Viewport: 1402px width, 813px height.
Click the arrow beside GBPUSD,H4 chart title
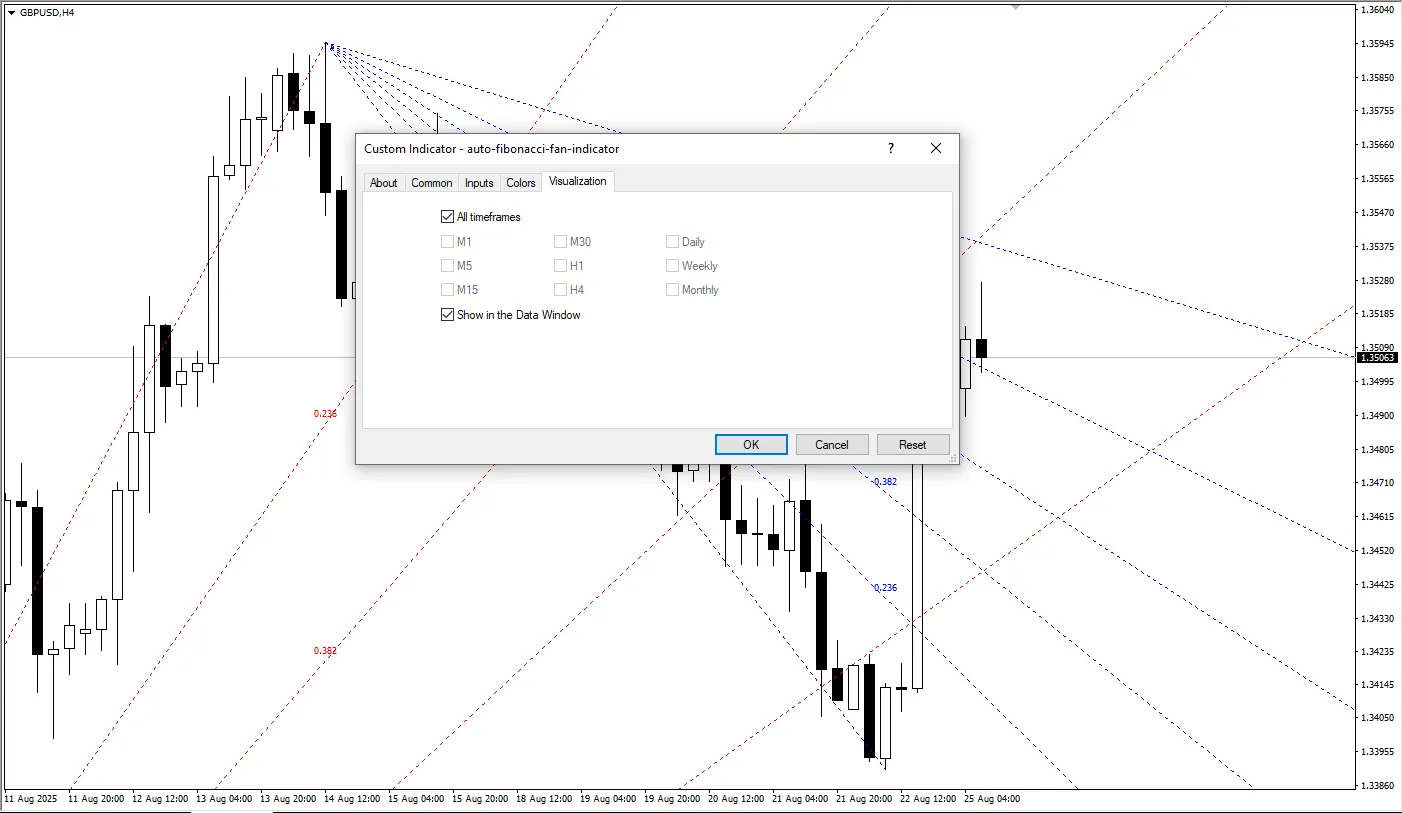click(11, 13)
